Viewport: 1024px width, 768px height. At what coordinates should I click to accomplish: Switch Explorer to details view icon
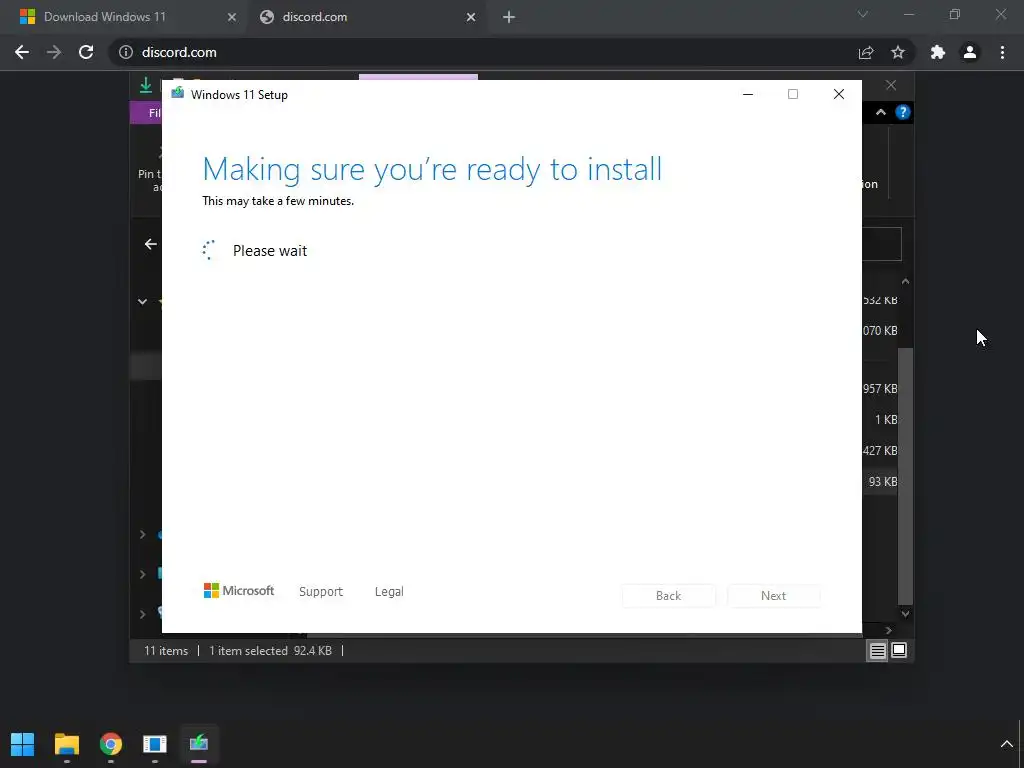[878, 650]
